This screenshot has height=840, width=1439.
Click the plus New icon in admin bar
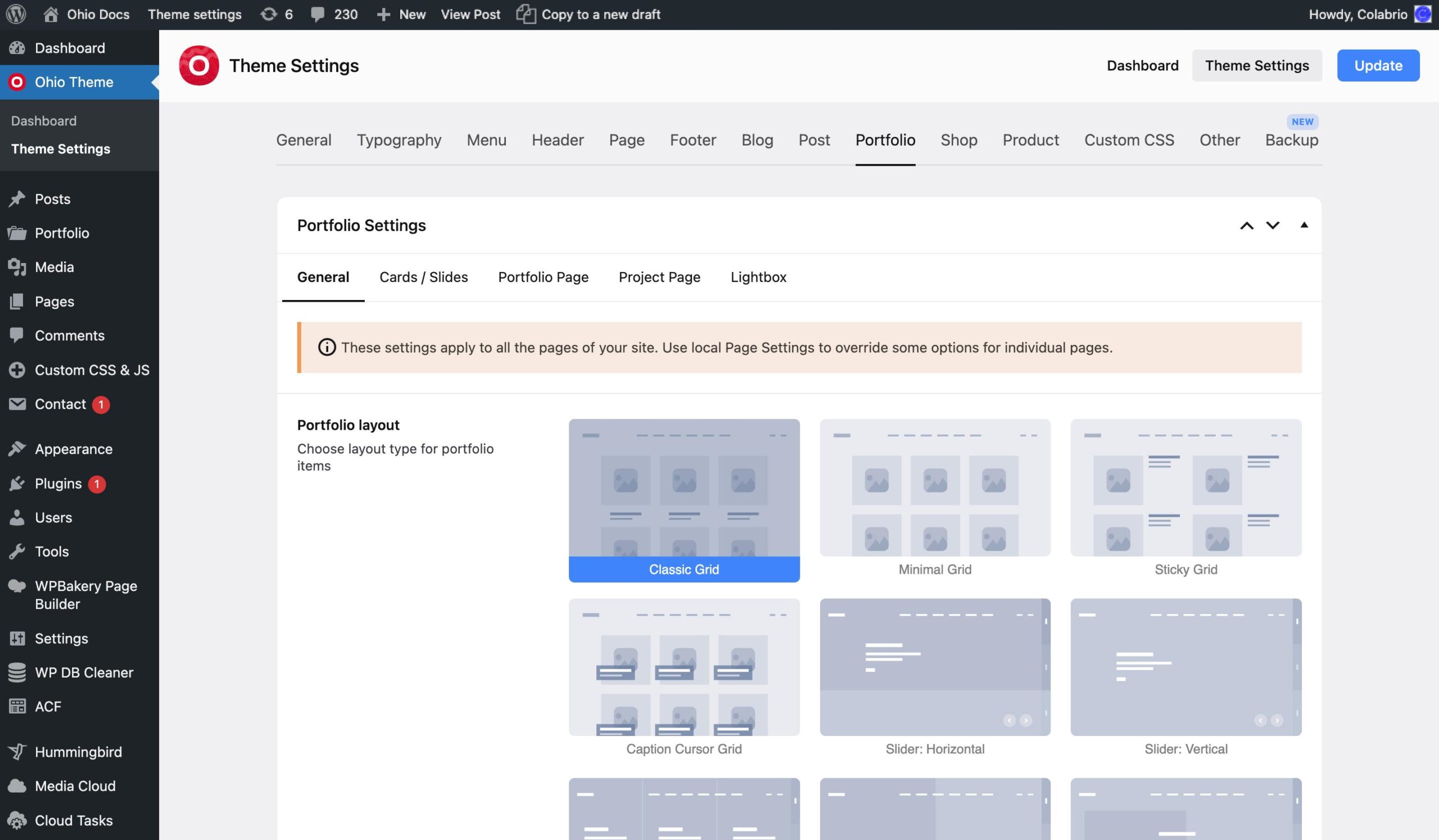(x=383, y=14)
